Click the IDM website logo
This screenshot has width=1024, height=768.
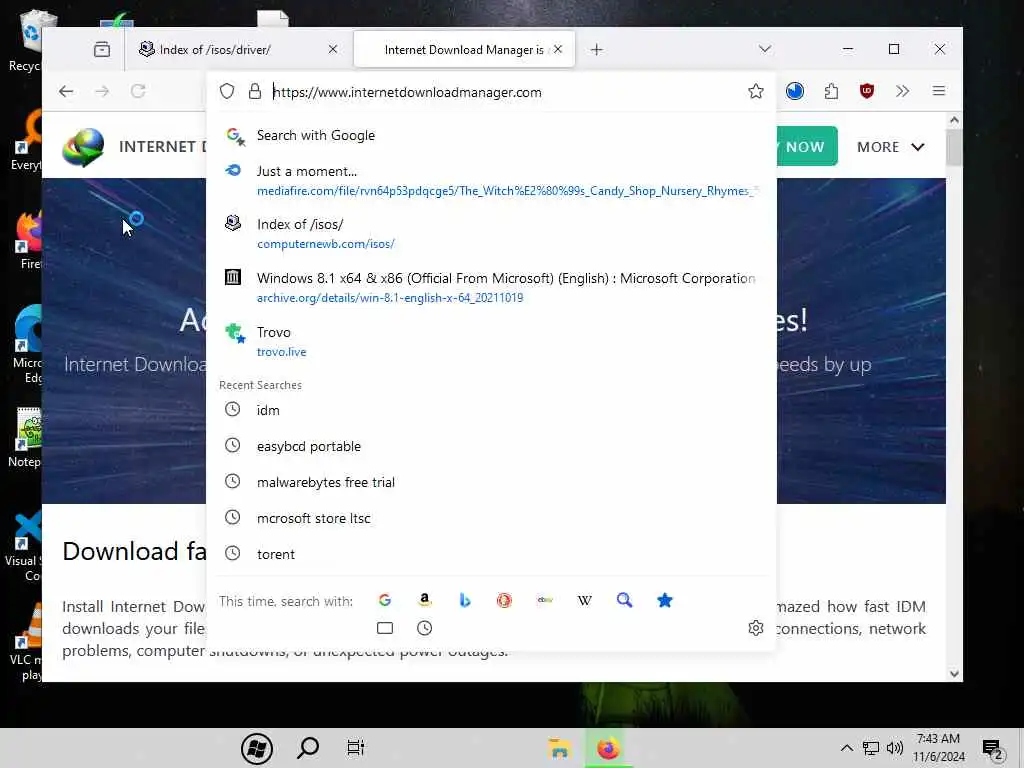pyautogui.click(x=83, y=147)
